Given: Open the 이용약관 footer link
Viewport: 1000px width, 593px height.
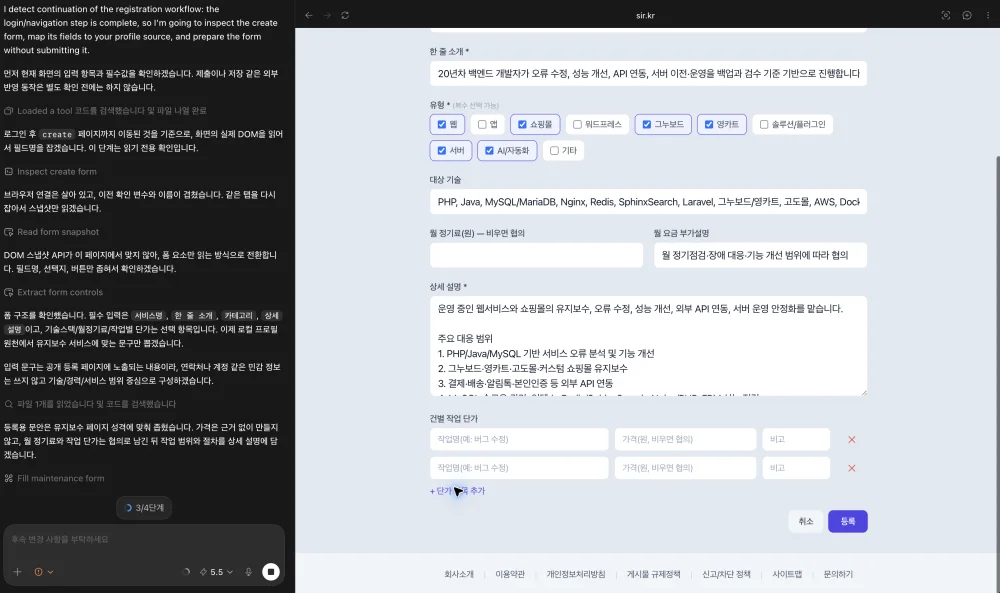Looking at the screenshot, I should pos(510,575).
